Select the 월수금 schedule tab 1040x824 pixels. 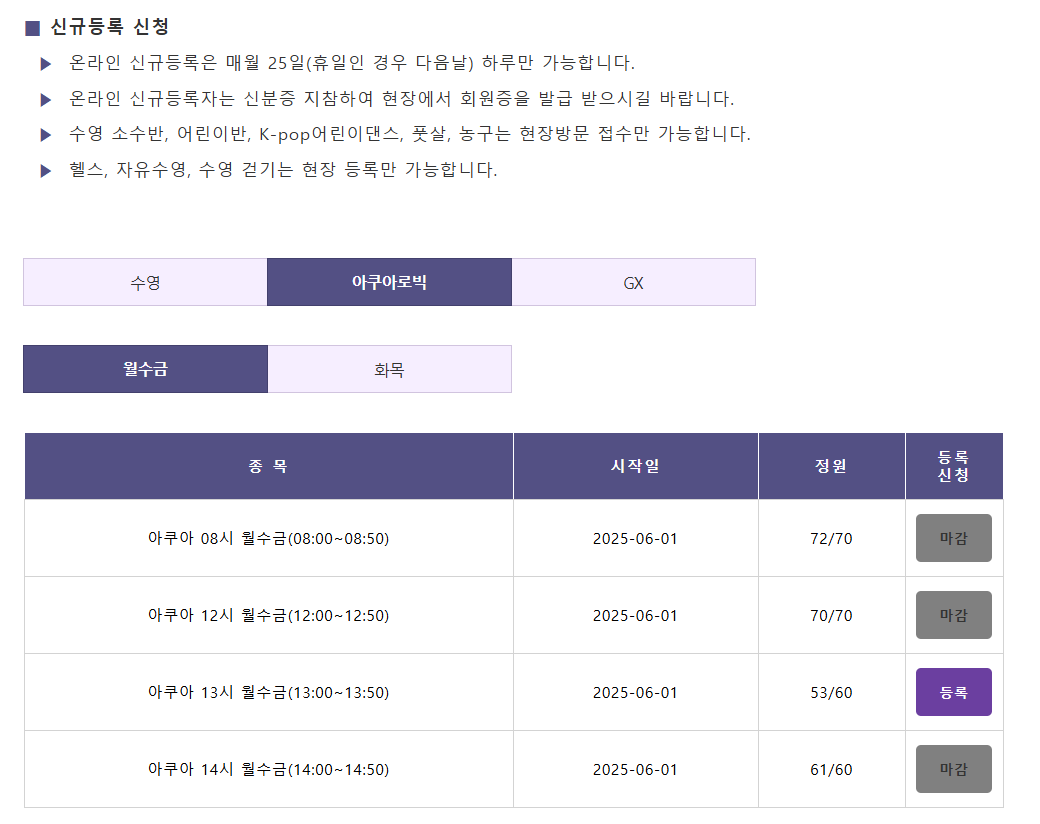[145, 370]
